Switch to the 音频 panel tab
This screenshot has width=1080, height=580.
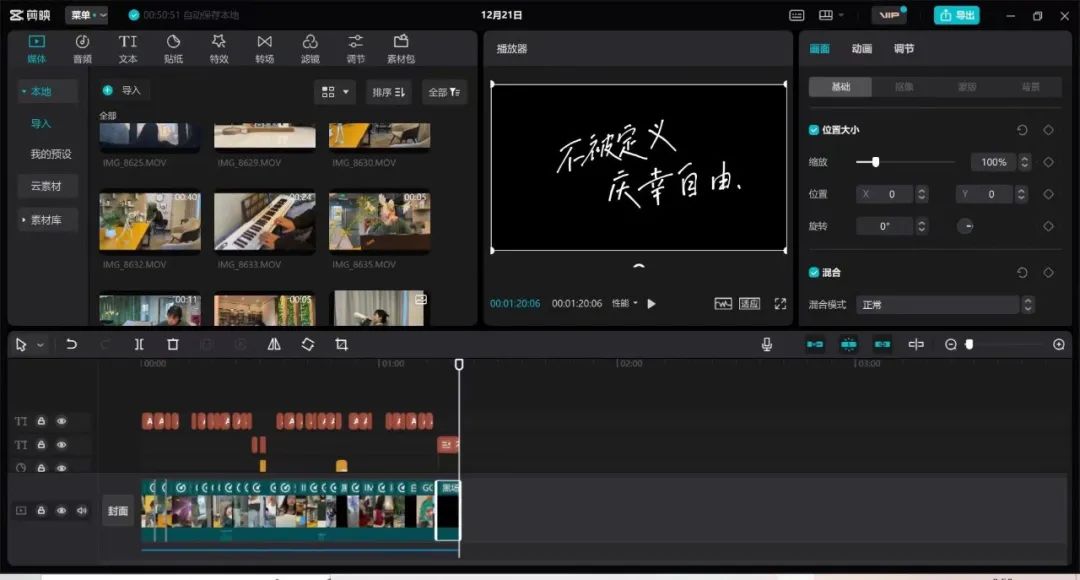[83, 47]
